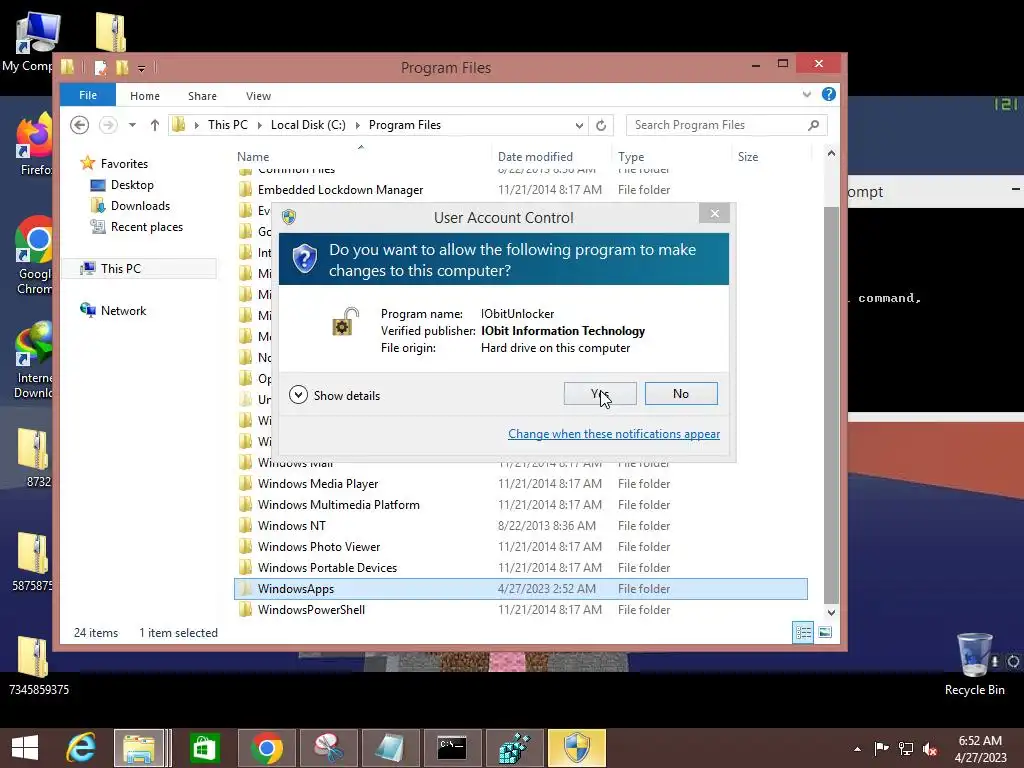Go back with the Back arrow

point(80,125)
